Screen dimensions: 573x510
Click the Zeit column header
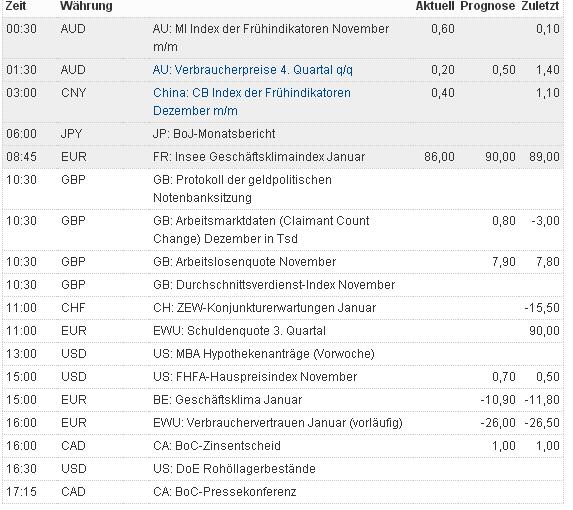[16, 6]
